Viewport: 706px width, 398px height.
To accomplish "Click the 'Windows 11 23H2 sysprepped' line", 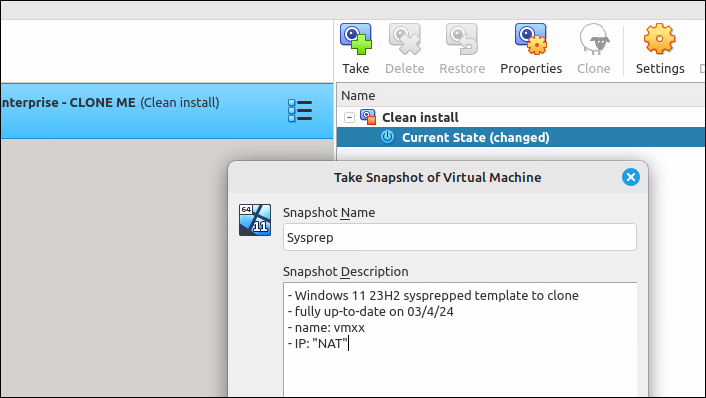I will click(433, 296).
